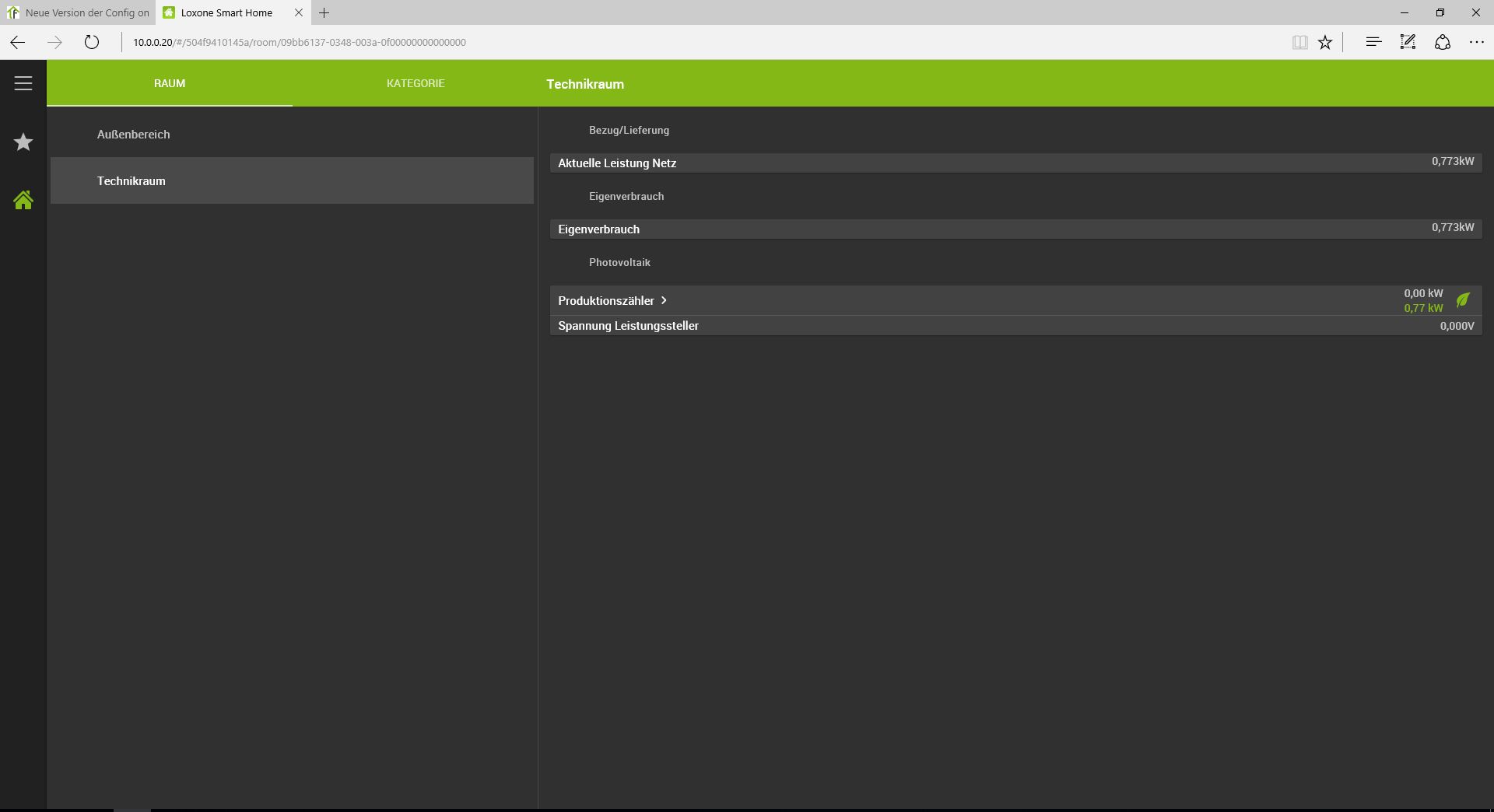1494x812 pixels.
Task: Reload the Loxone page
Action: tap(92, 42)
